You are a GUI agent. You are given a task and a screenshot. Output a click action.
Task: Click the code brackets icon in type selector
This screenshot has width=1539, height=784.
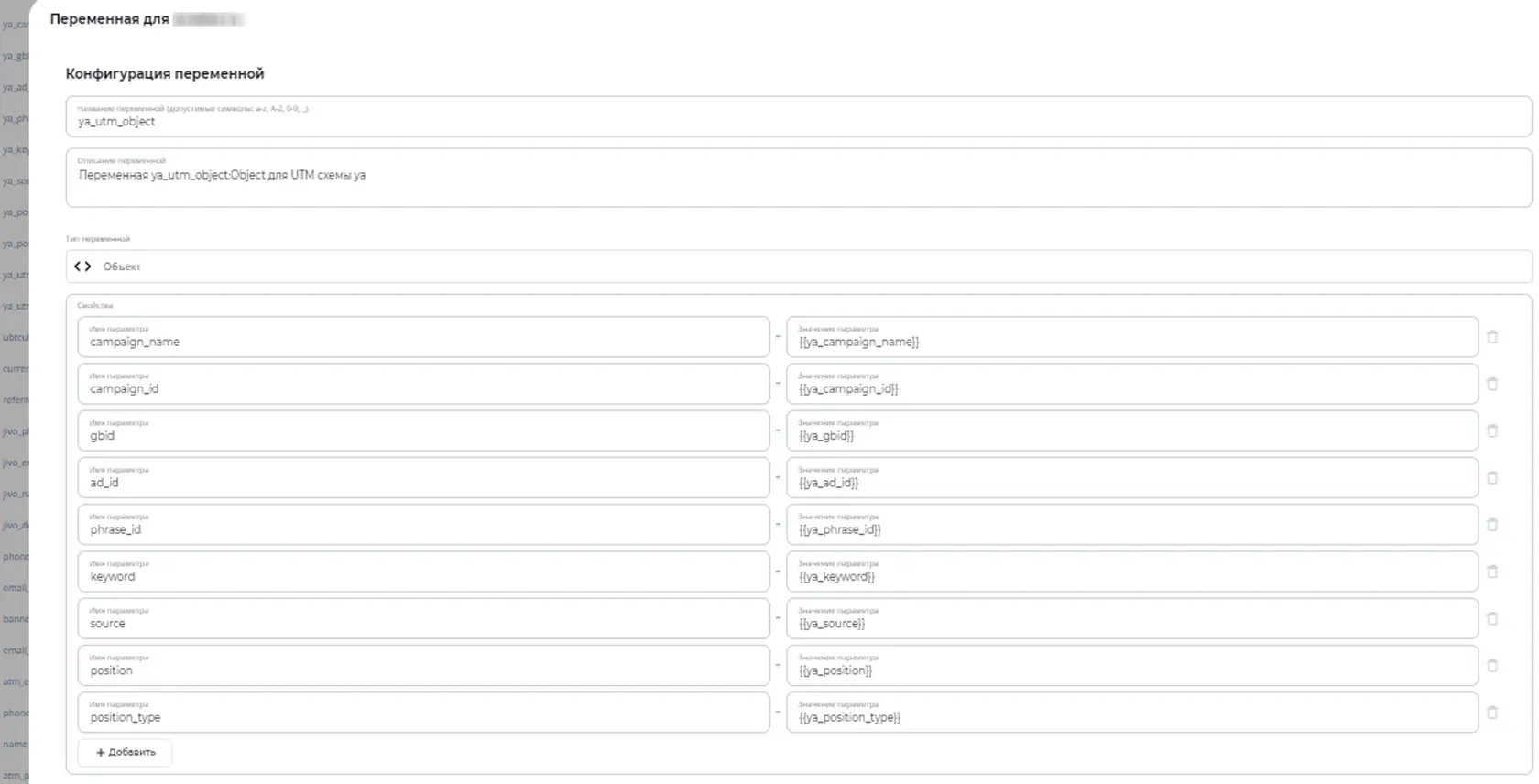click(x=82, y=267)
